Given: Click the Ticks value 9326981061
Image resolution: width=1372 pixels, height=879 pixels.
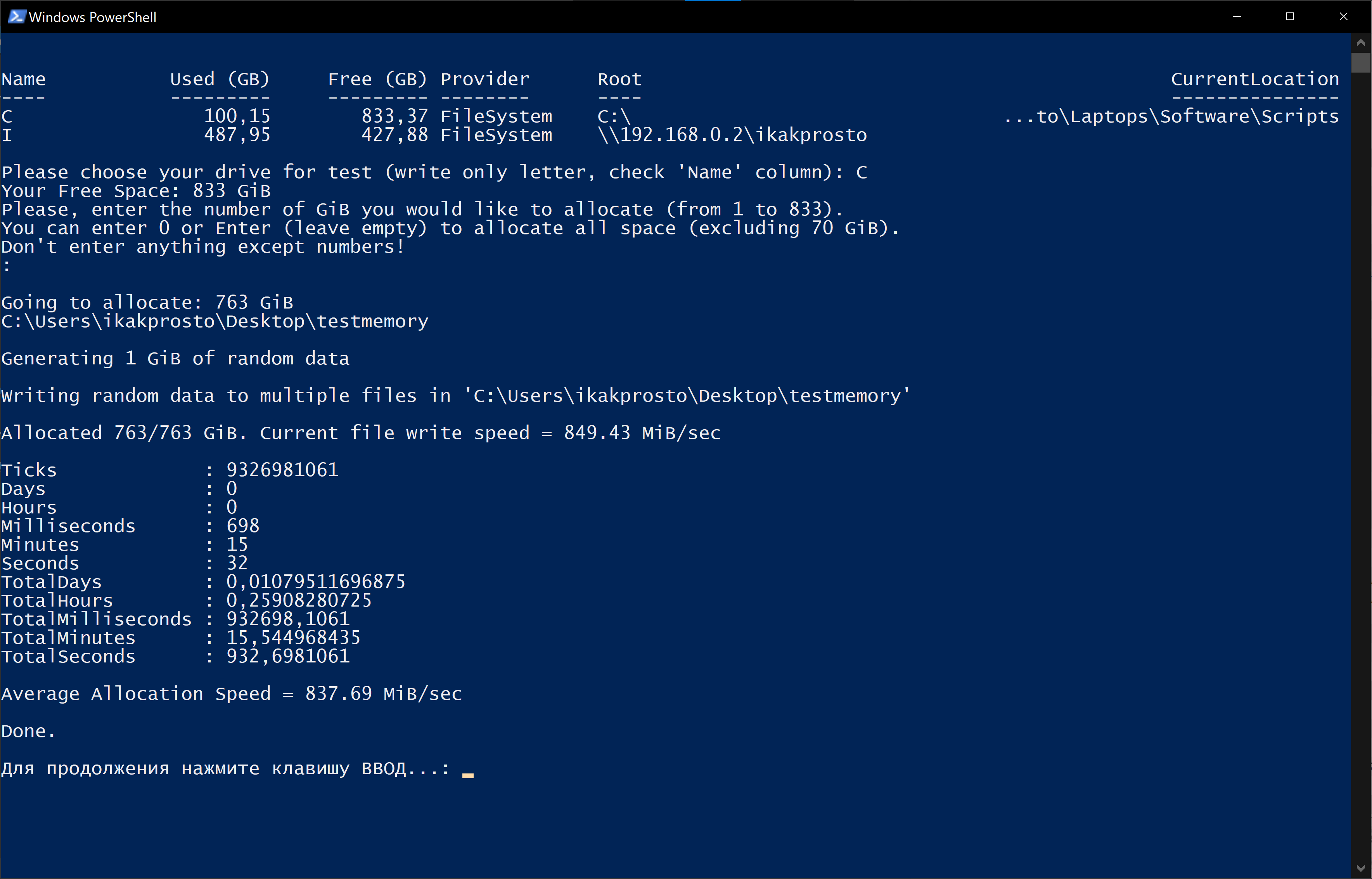Looking at the screenshot, I should tap(282, 470).
